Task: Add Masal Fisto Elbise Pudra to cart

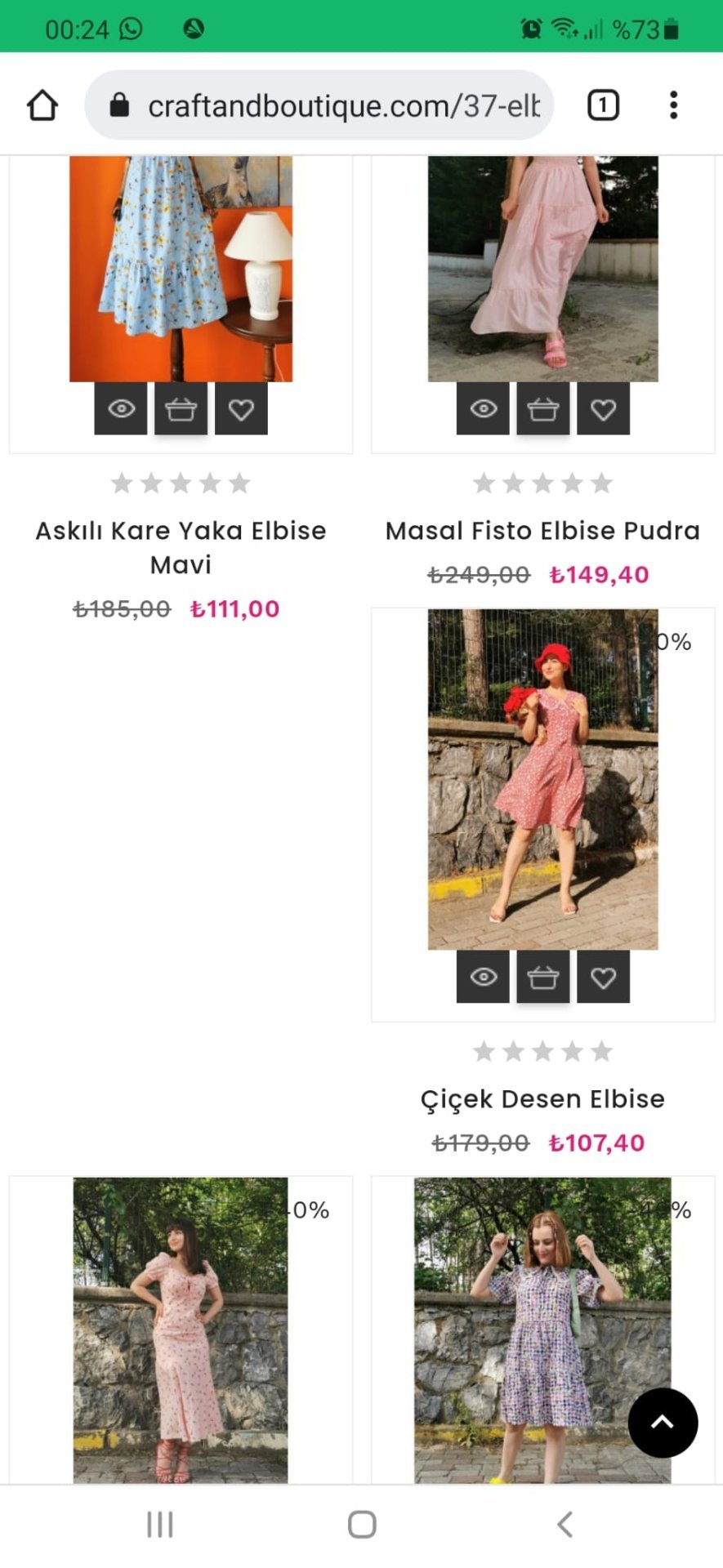Action: 543,408
